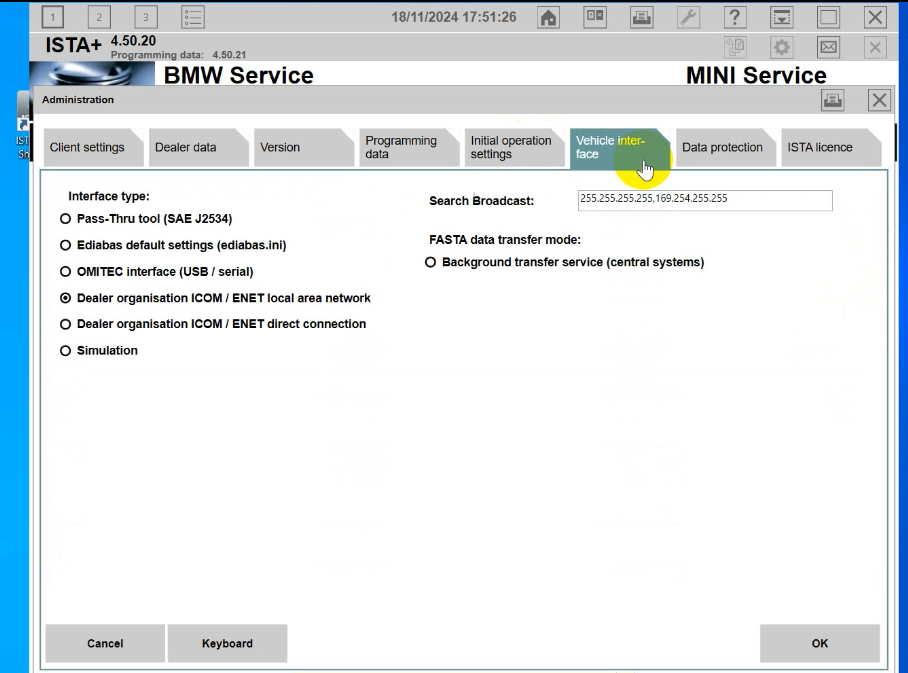
Task: Click the Search Broadcast address field
Action: [x=705, y=200]
